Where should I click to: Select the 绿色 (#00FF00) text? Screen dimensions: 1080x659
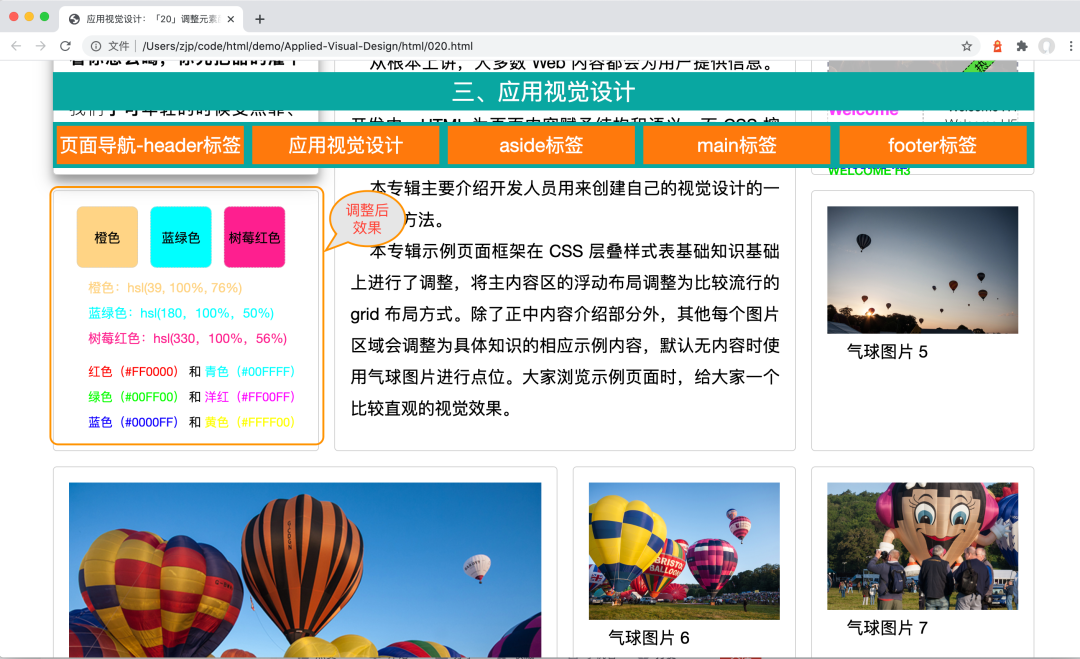(x=133, y=397)
